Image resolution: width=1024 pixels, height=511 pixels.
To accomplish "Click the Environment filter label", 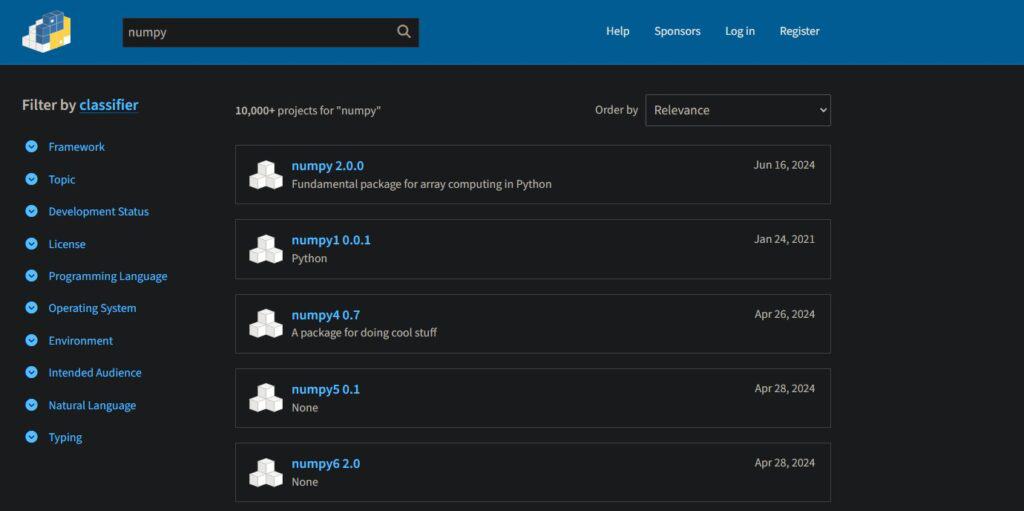I will coord(80,340).
